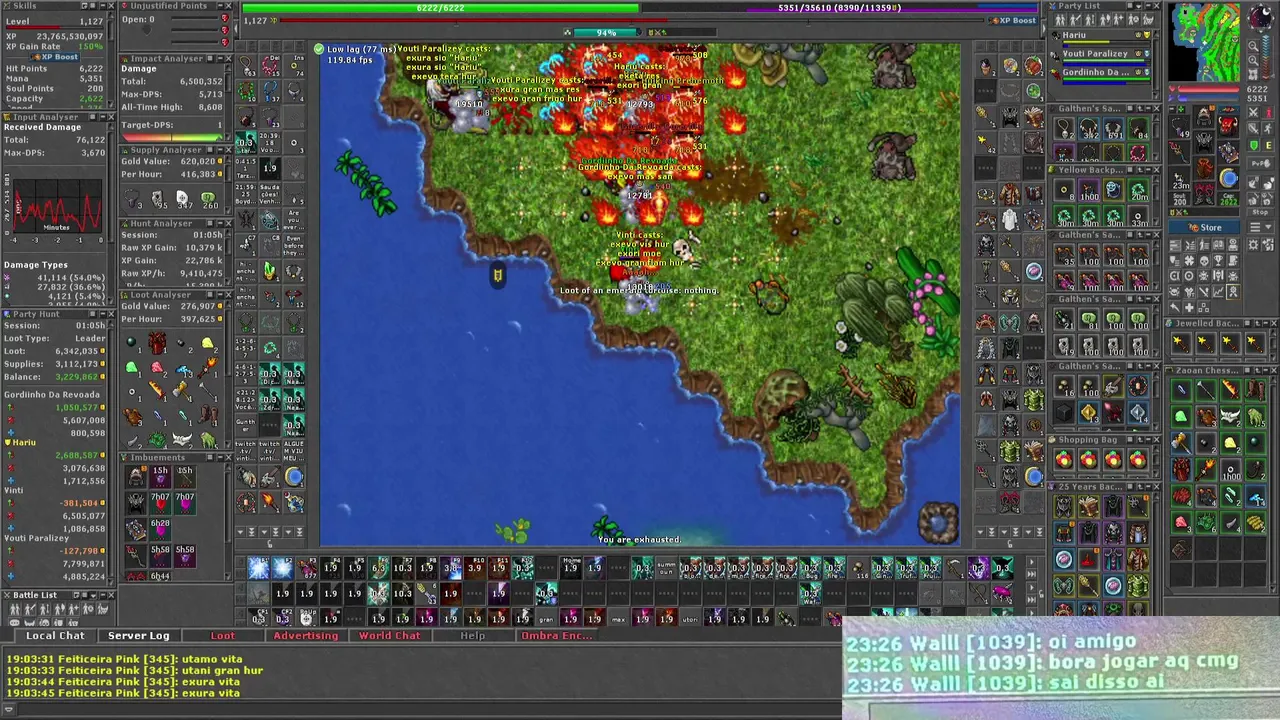The image size is (1280, 720).
Task: Collapse the Hunt Analyser panel
Action: click(220, 224)
